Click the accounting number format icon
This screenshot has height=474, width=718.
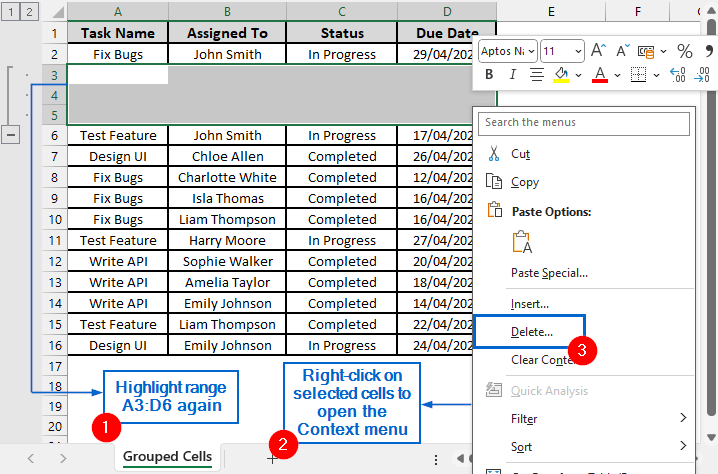646,52
